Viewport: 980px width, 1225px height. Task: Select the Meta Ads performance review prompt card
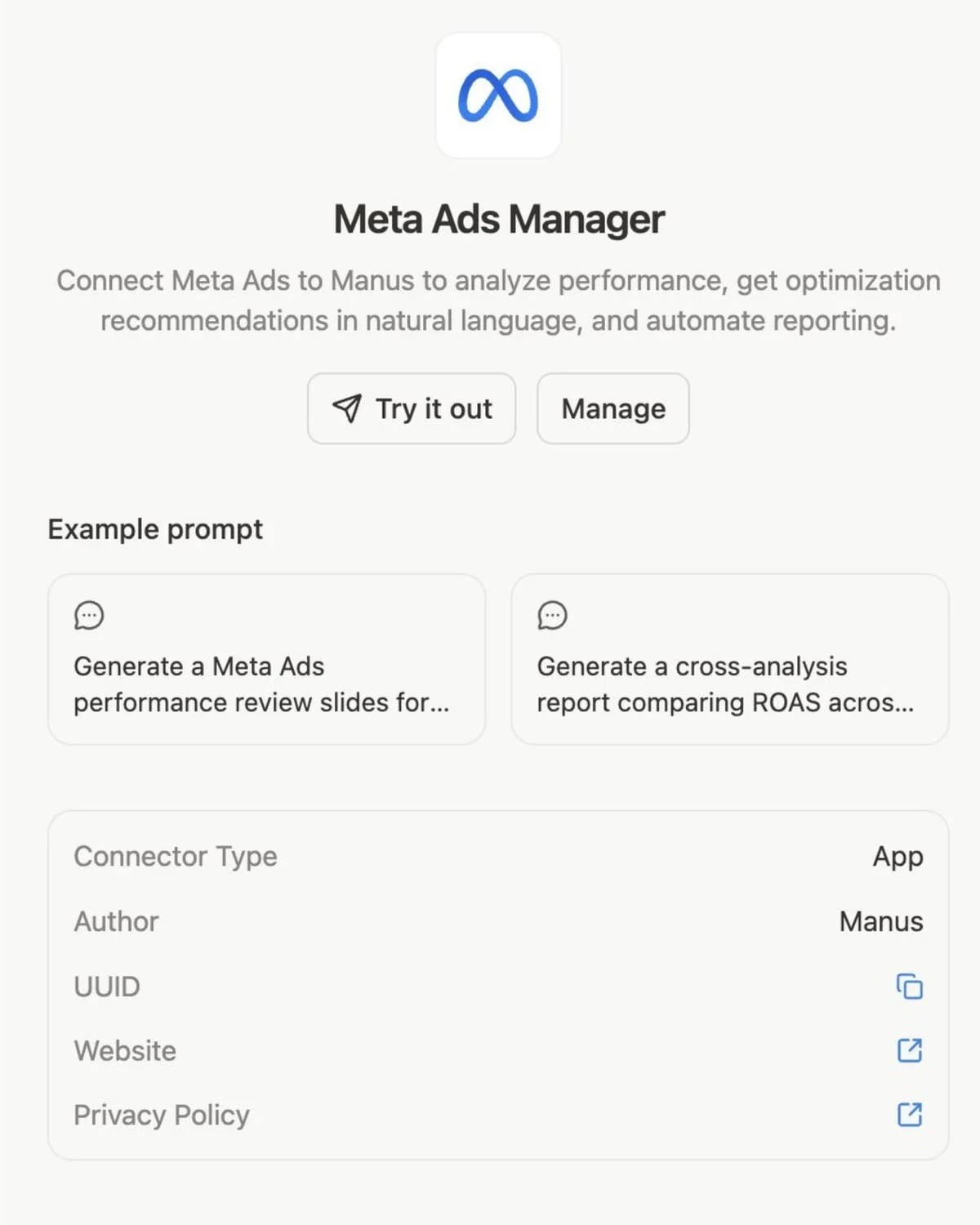coord(267,658)
